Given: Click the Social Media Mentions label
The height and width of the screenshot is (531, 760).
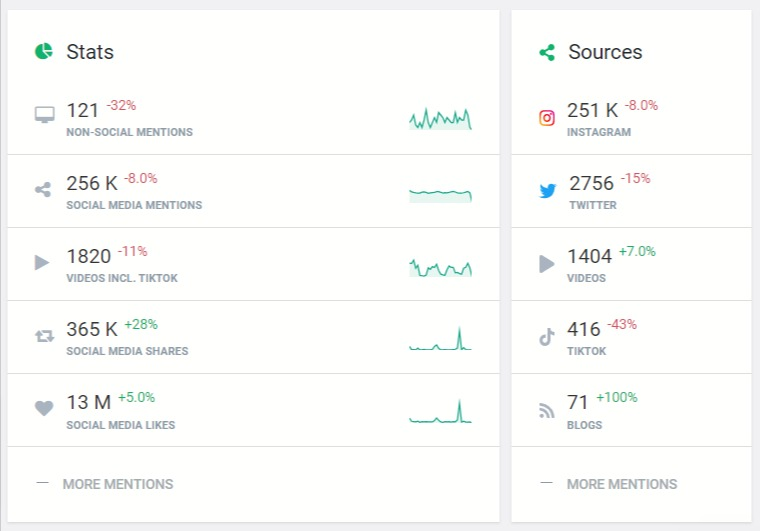Looking at the screenshot, I should point(134,205).
